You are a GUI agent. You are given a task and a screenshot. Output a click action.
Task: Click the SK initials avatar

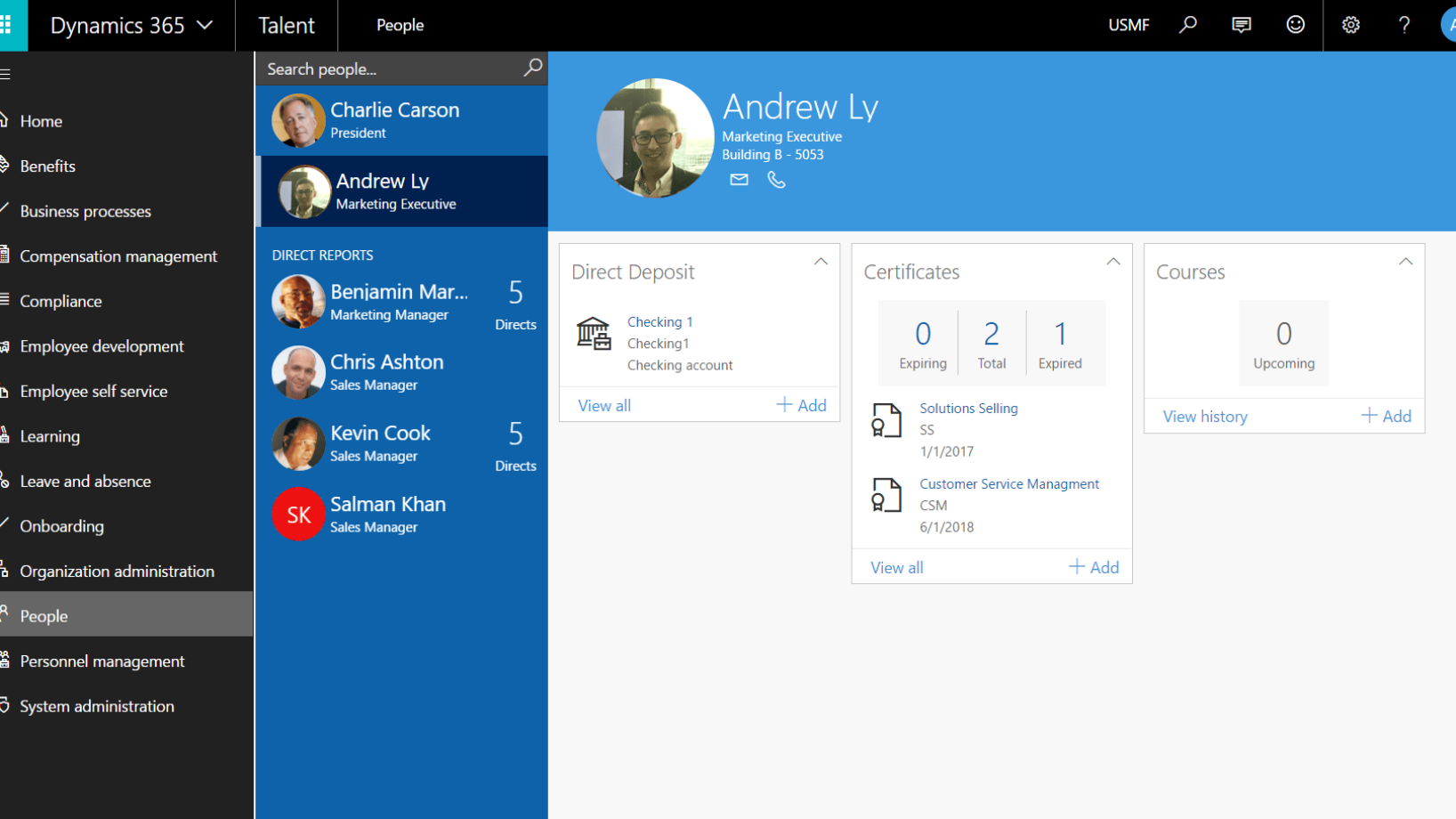click(298, 514)
